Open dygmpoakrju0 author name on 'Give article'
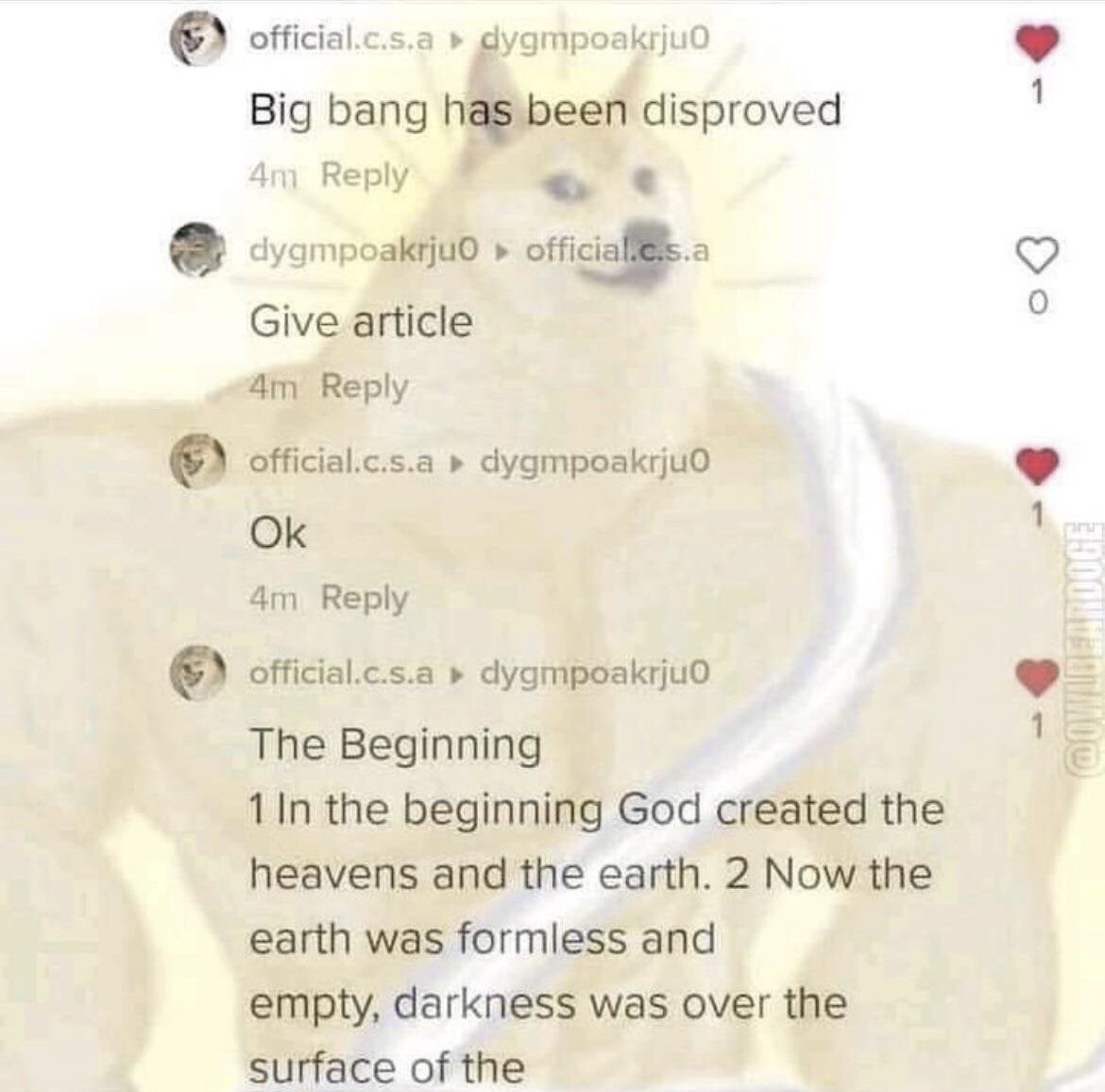 click(x=364, y=251)
